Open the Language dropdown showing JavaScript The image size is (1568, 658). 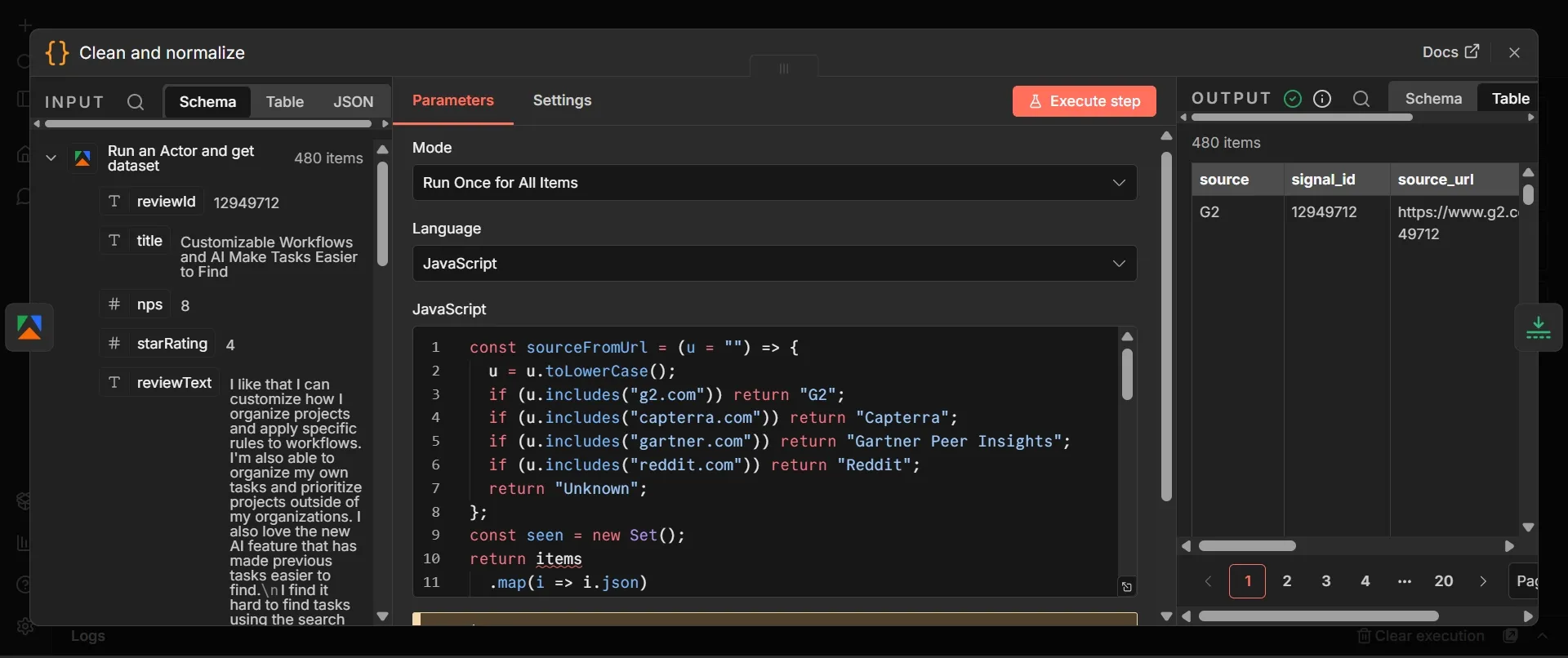pyautogui.click(x=774, y=264)
